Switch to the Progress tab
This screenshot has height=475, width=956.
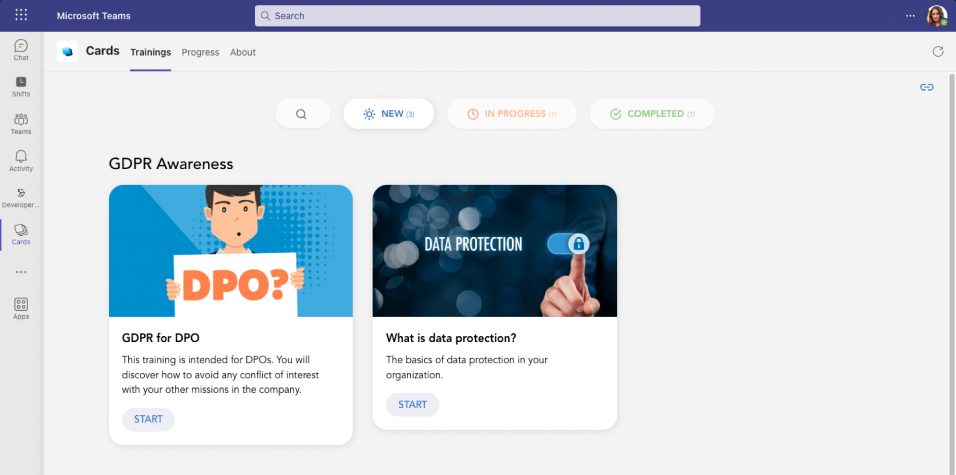tap(200, 52)
